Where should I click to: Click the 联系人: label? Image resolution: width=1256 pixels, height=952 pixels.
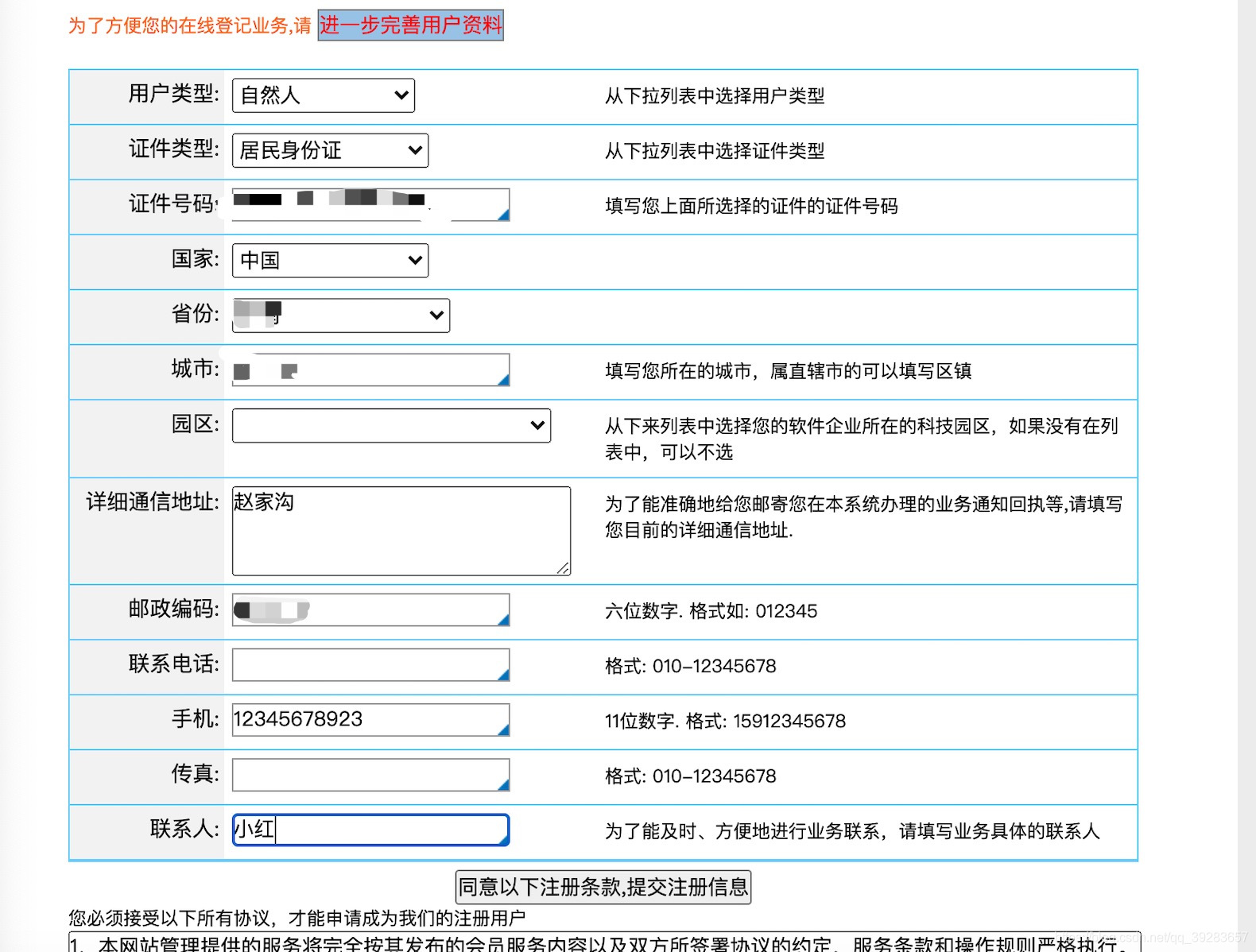pos(184,829)
